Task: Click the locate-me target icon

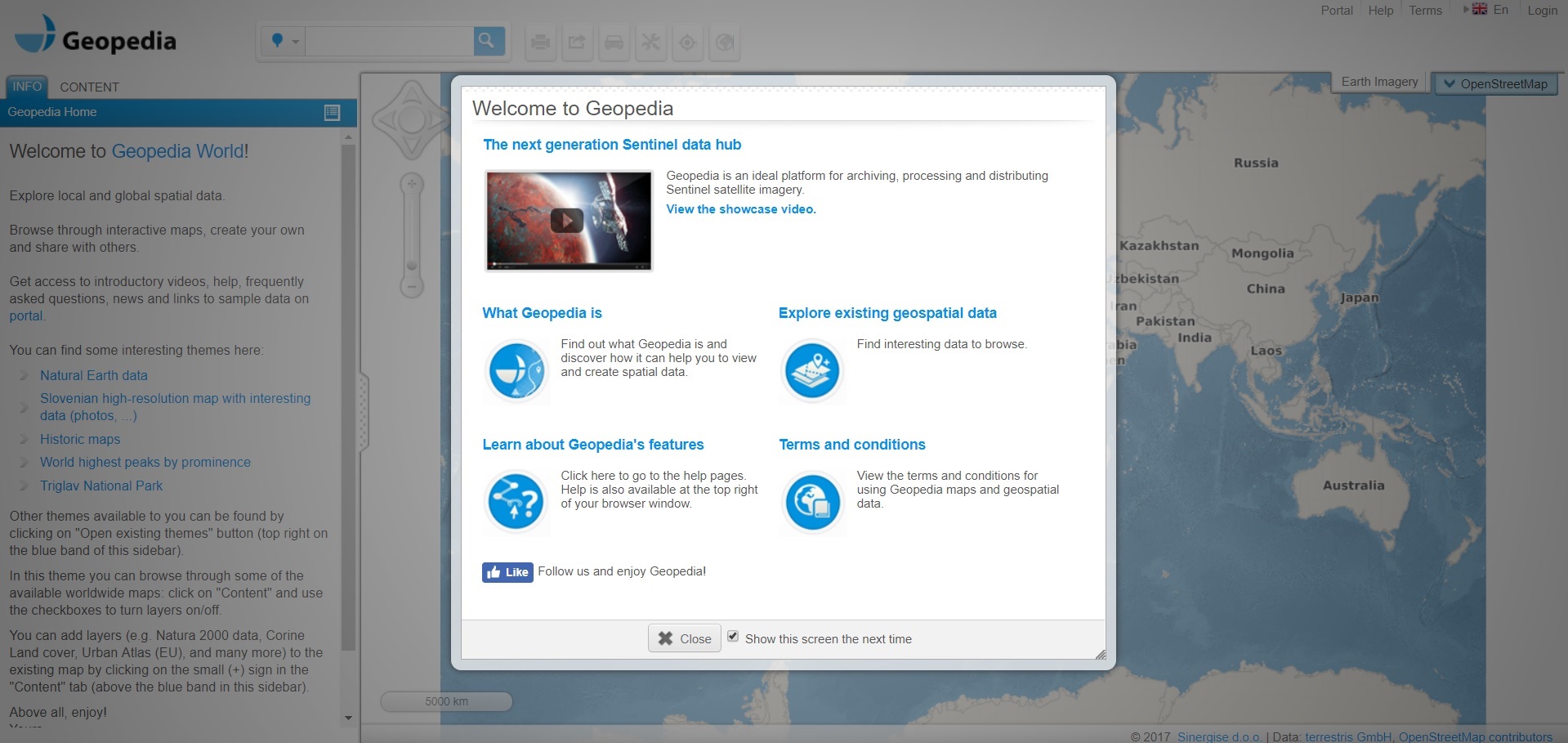Action: (x=687, y=42)
